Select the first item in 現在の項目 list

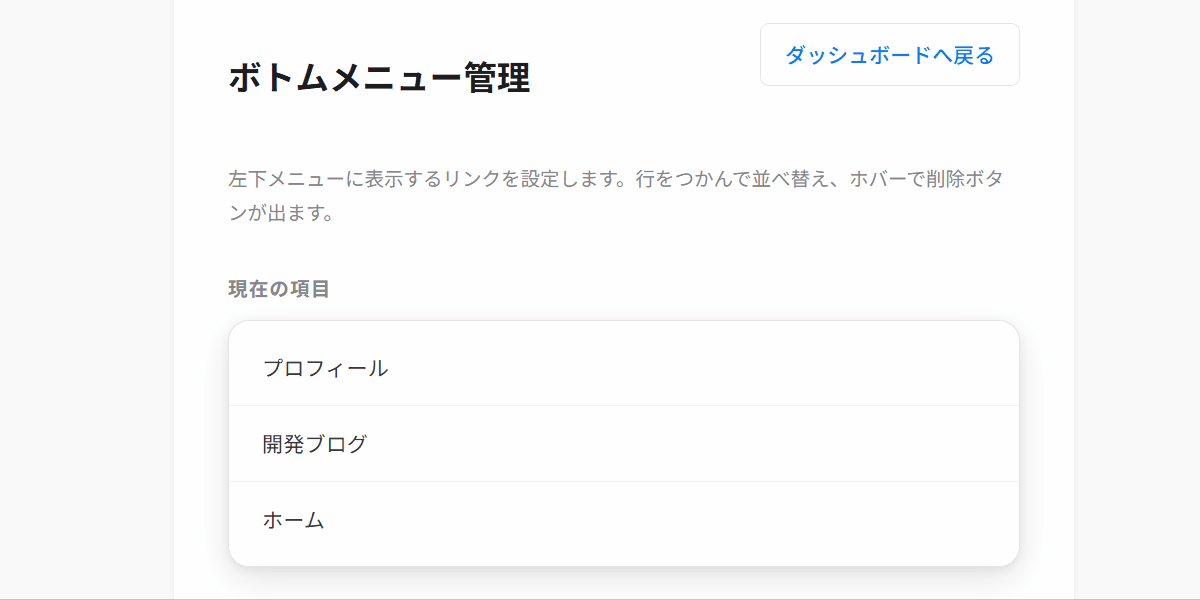(325, 367)
